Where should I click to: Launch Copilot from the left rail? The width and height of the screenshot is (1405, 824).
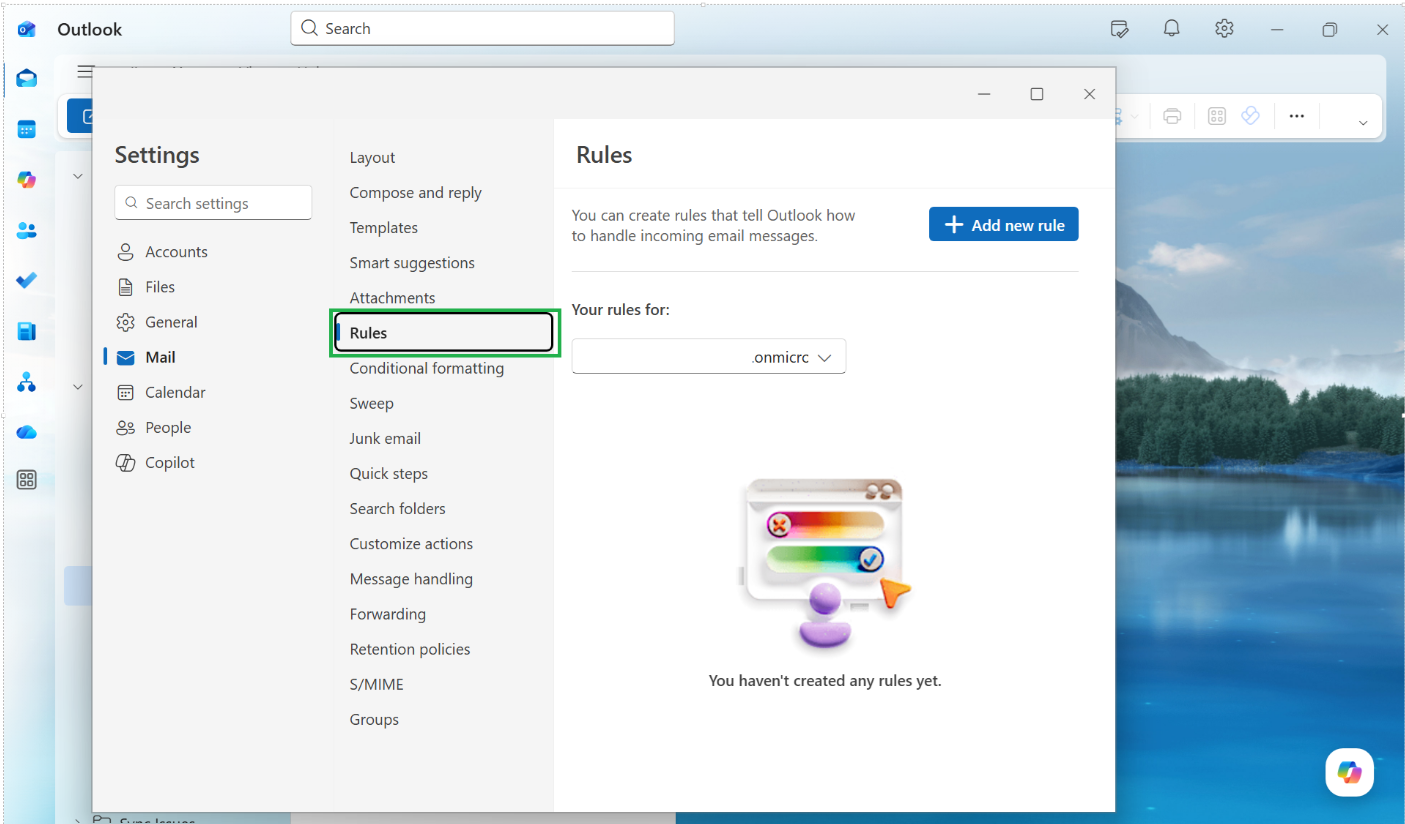(27, 180)
